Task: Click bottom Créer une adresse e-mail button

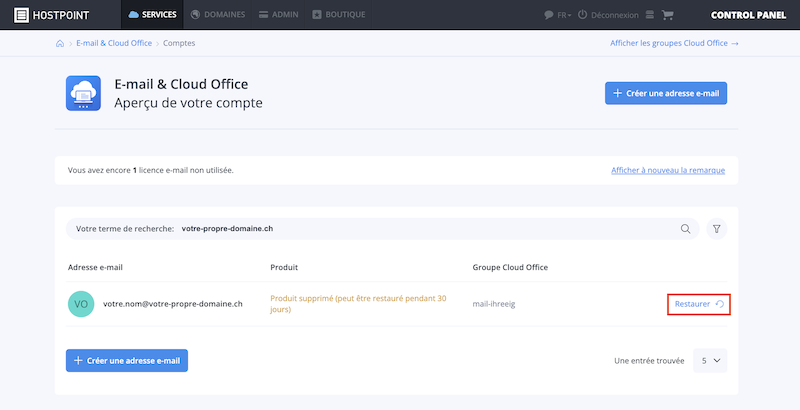Action: coord(127,361)
